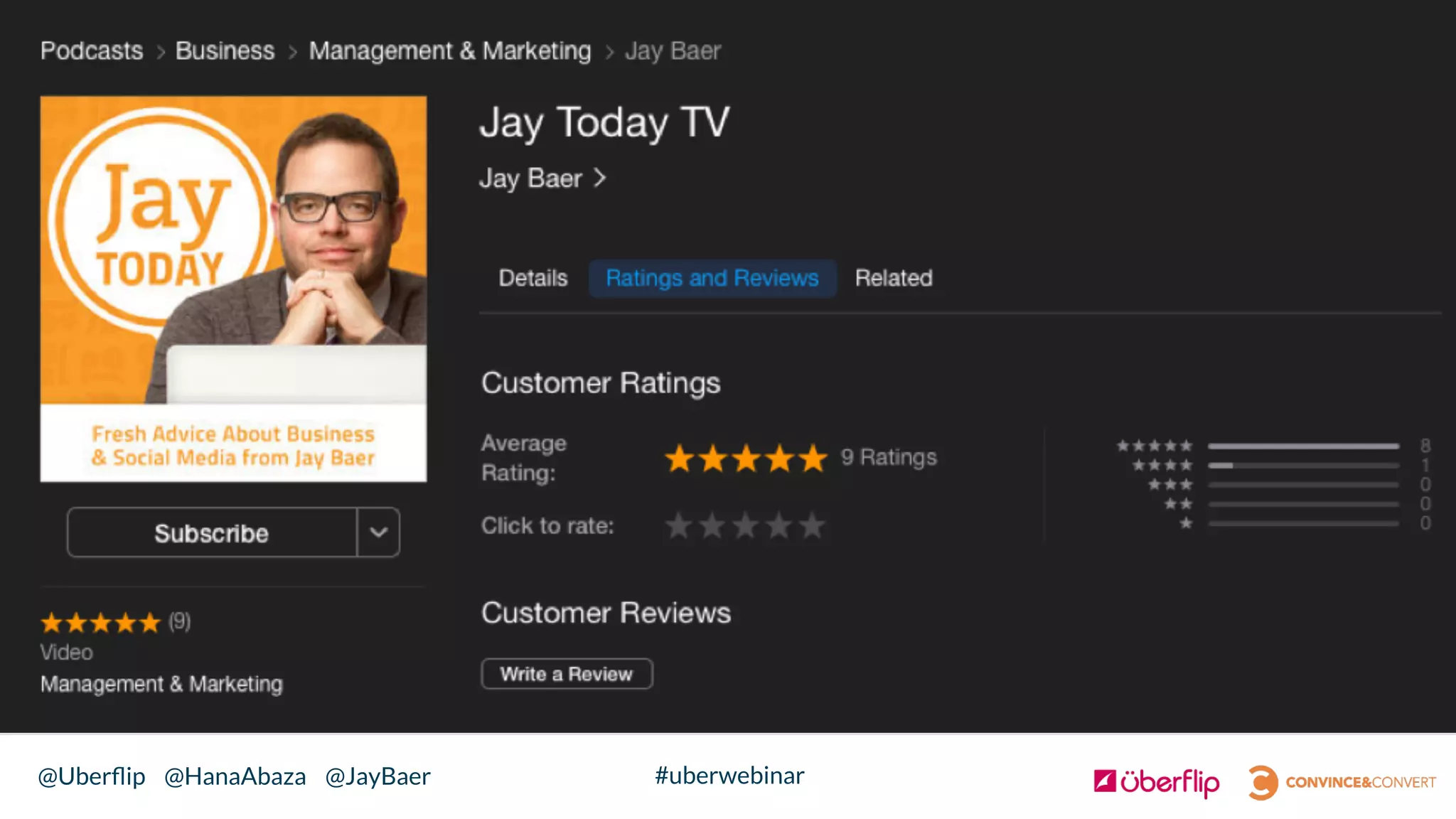Click the four-star count value 1
Screen dimensions: 1456x819
(x=1425, y=465)
